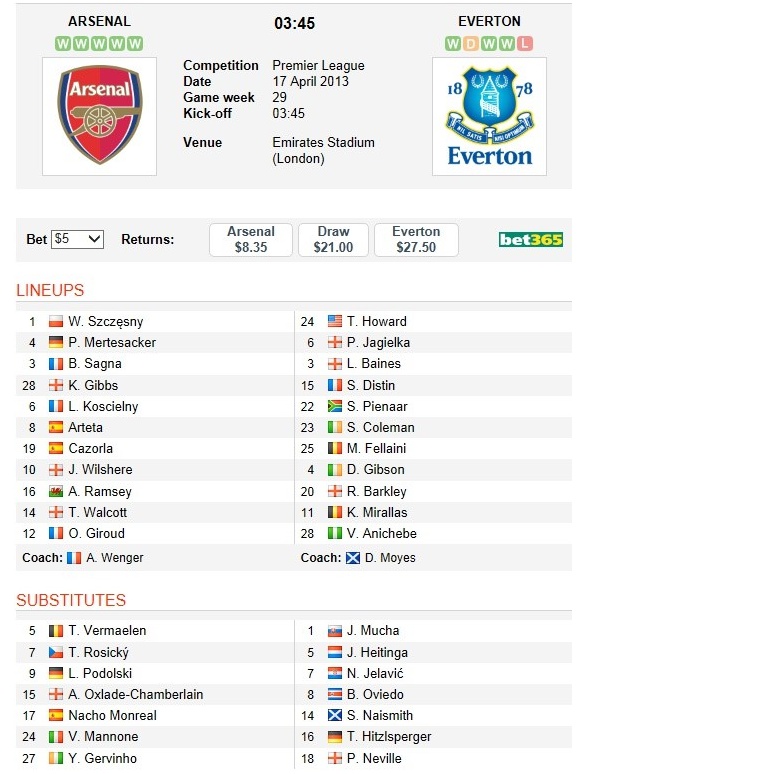Click the Arsenal club crest

[x=99, y=116]
